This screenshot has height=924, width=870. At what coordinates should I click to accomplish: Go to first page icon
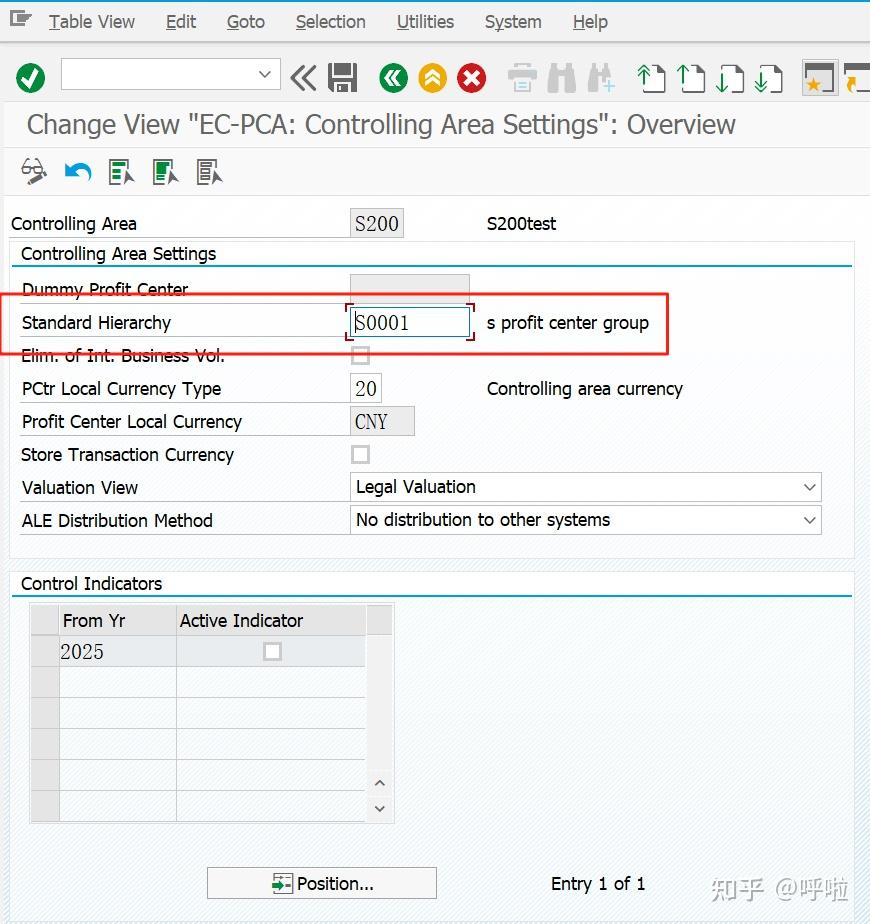point(651,78)
